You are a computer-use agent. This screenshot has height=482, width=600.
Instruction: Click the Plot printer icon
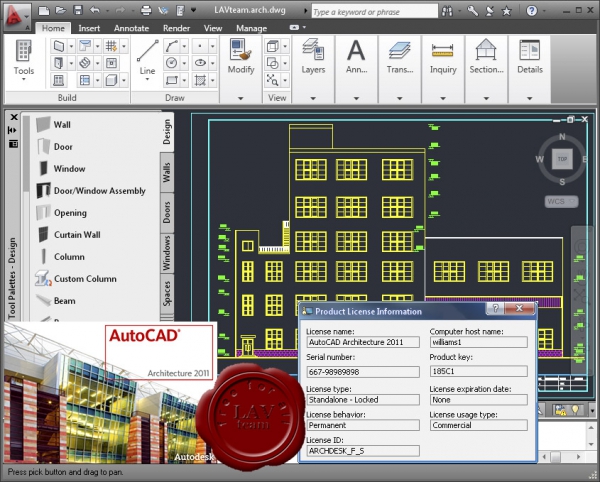(x=146, y=10)
